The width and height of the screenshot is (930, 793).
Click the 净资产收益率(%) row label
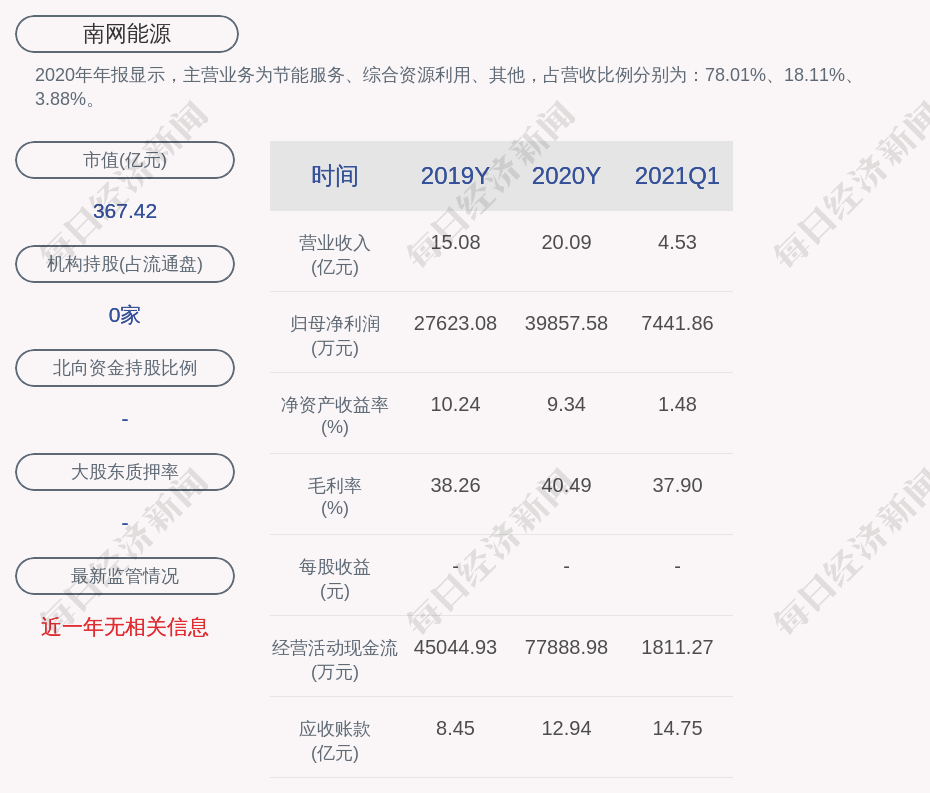click(x=335, y=416)
